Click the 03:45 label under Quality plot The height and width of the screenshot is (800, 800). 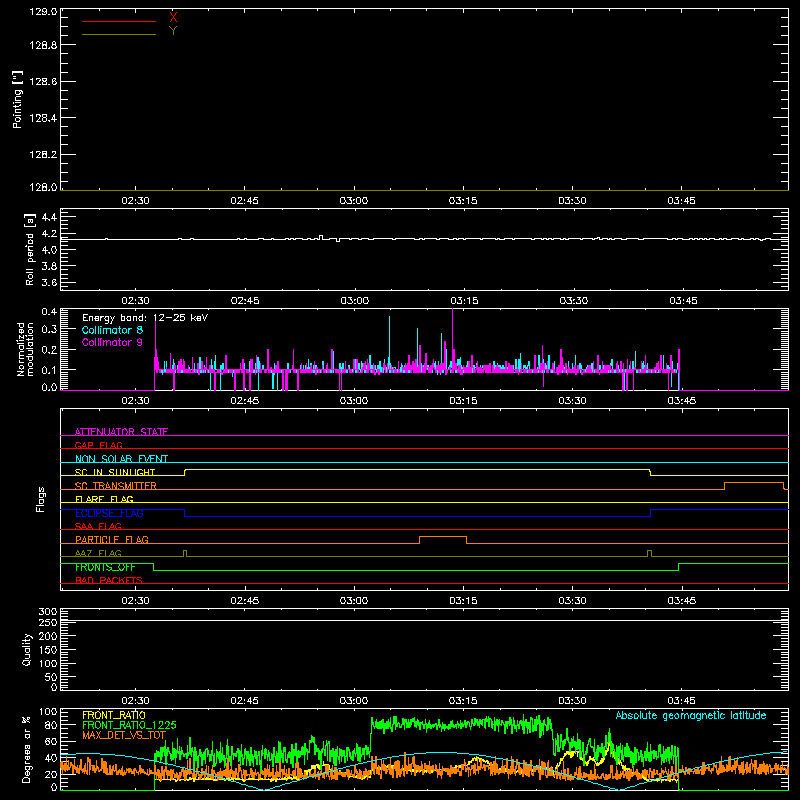coord(682,701)
